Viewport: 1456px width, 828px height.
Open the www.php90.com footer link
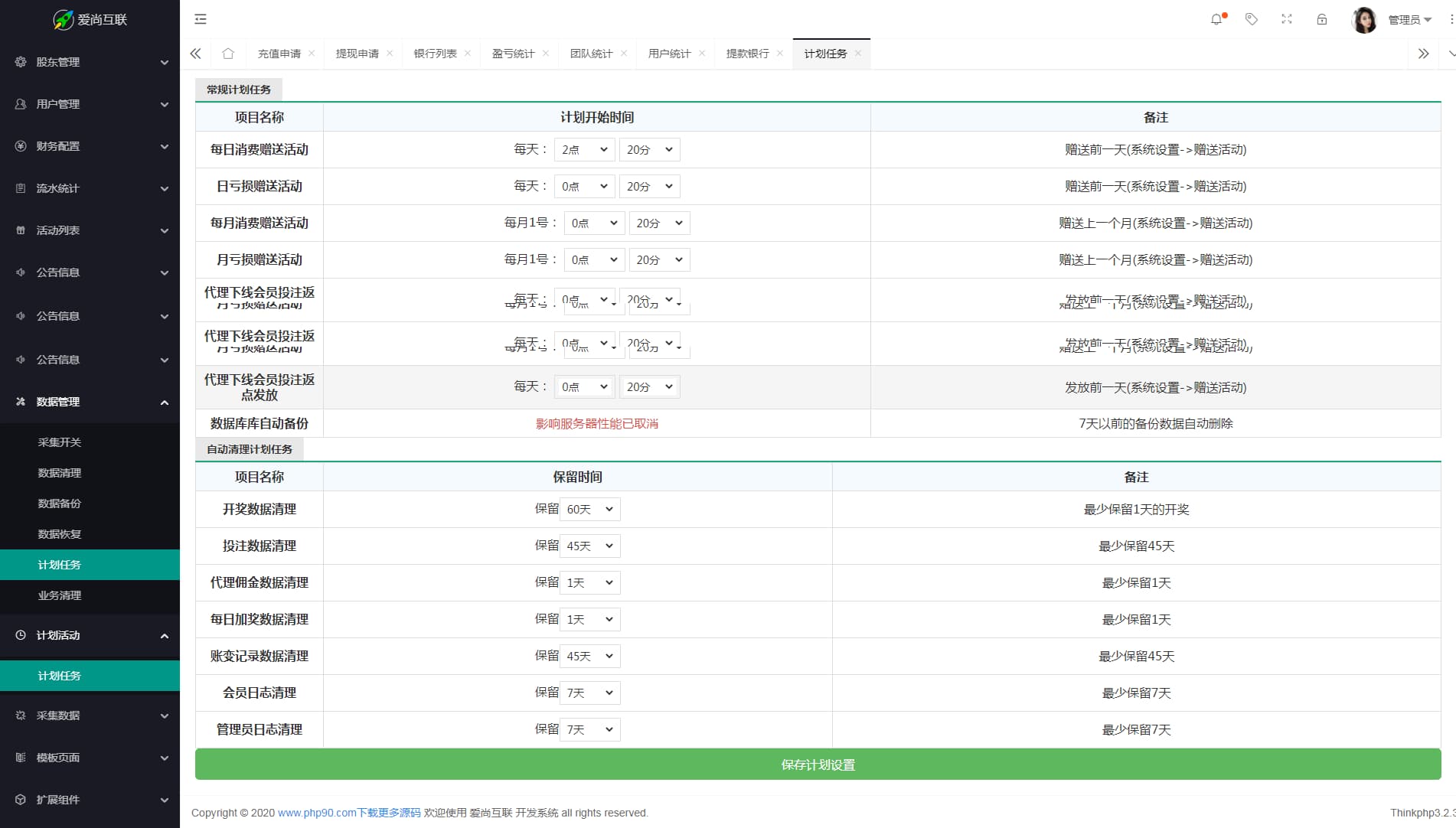[x=348, y=813]
